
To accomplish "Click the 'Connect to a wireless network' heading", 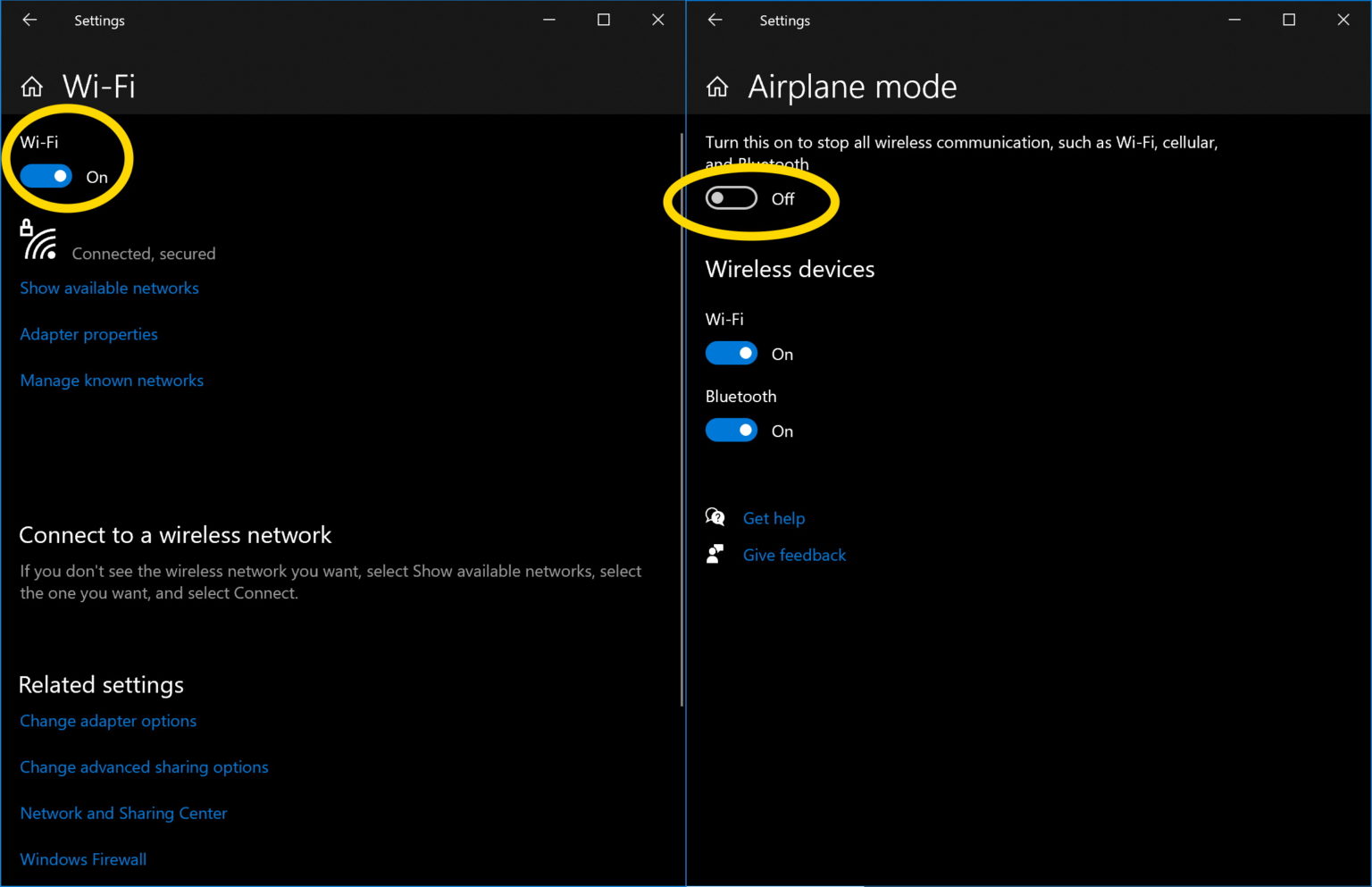I will (175, 535).
